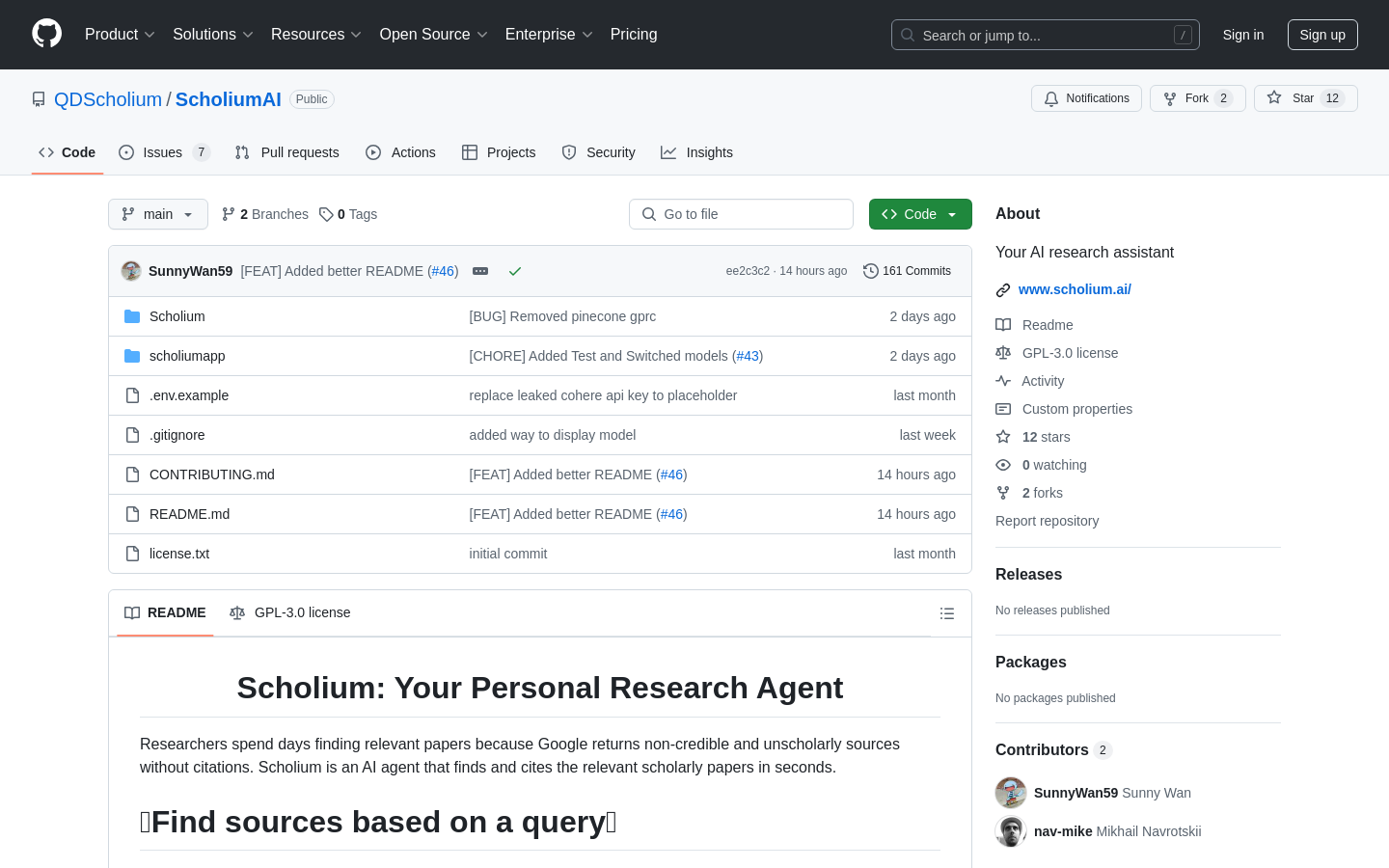The height and width of the screenshot is (868, 1389).
Task: Click the link icon beside www.scholium.ai
Action: tap(1003, 289)
